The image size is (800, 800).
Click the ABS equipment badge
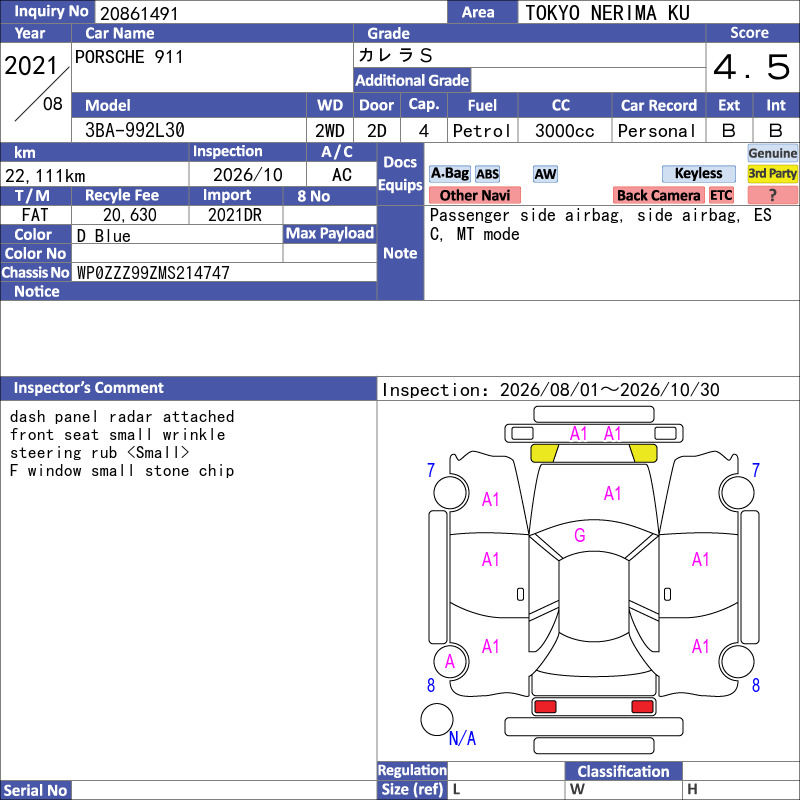pyautogui.click(x=487, y=174)
